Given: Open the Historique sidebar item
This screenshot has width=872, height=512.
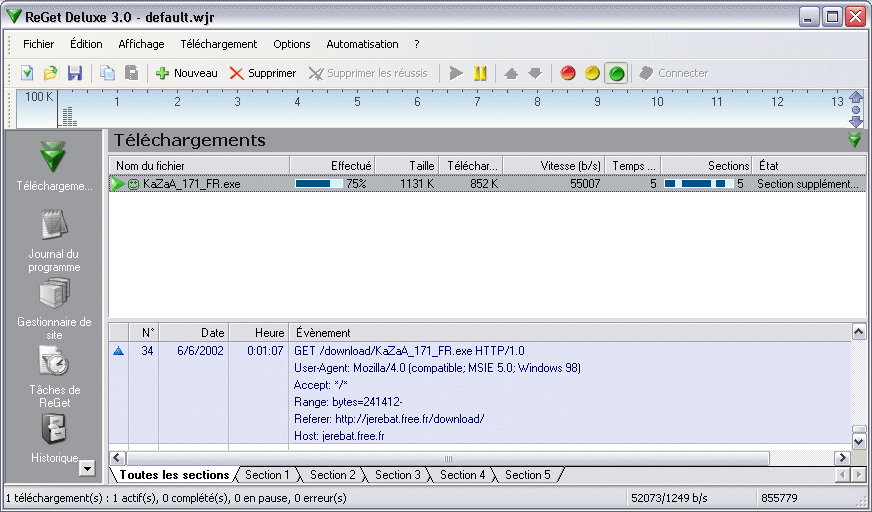Looking at the screenshot, I should pyautogui.click(x=54, y=439).
